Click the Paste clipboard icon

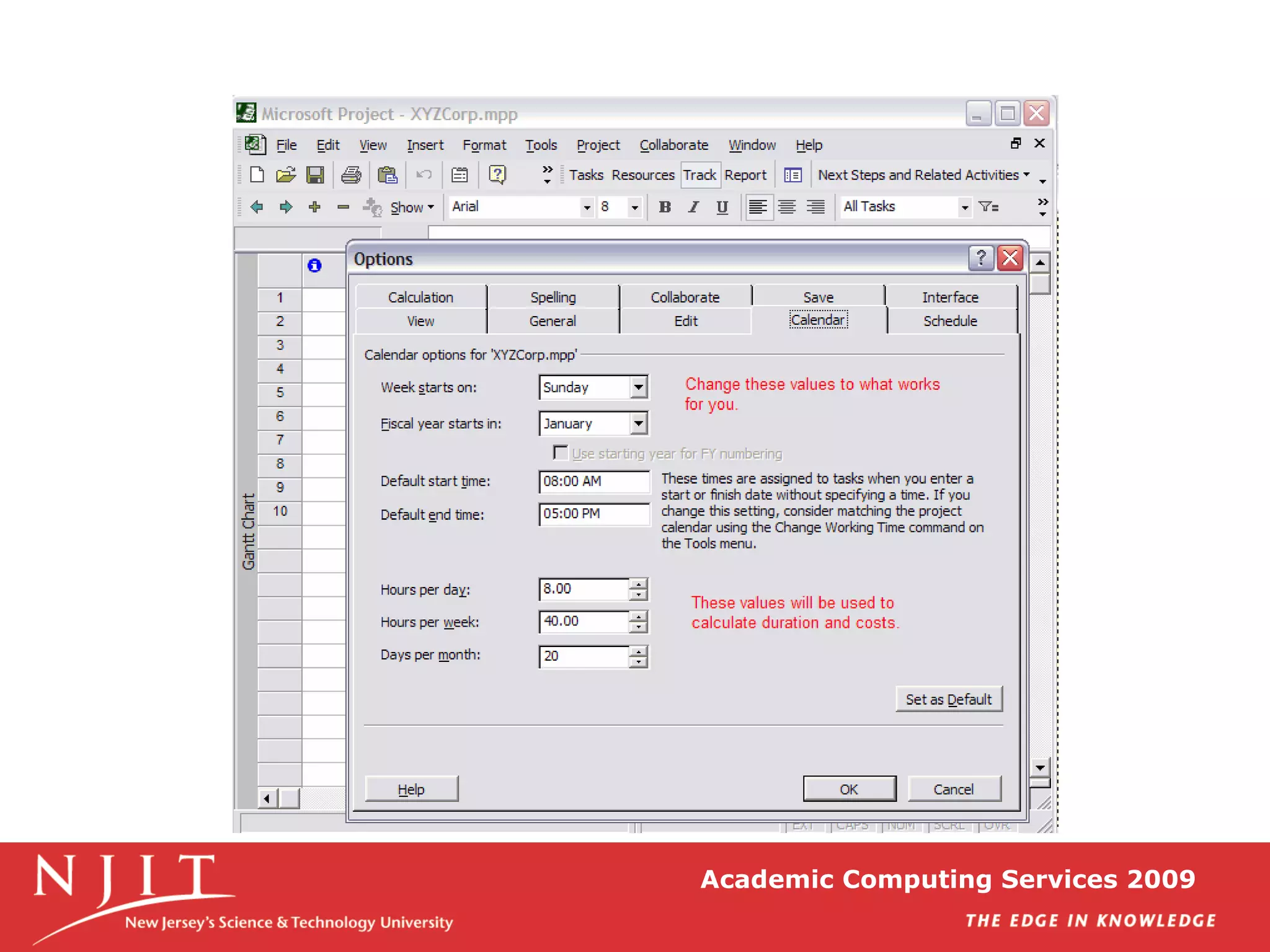coord(388,175)
